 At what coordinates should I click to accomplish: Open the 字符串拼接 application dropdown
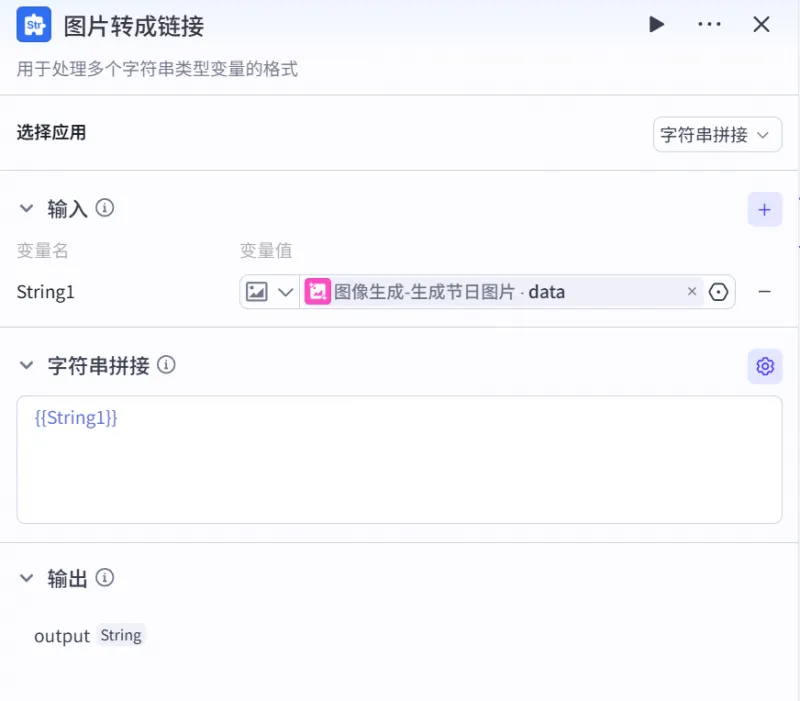tap(717, 134)
